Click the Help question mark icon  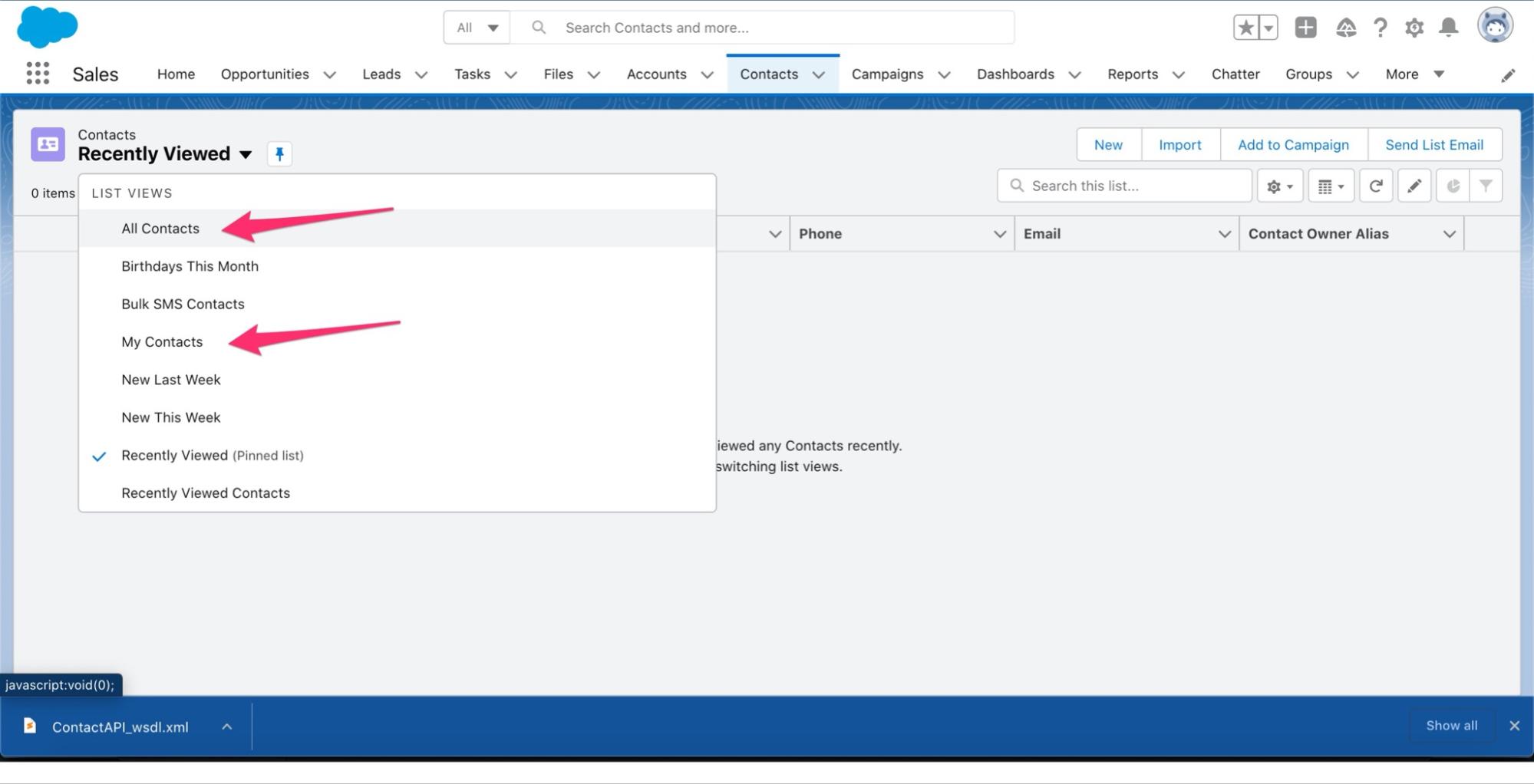[x=1380, y=28]
